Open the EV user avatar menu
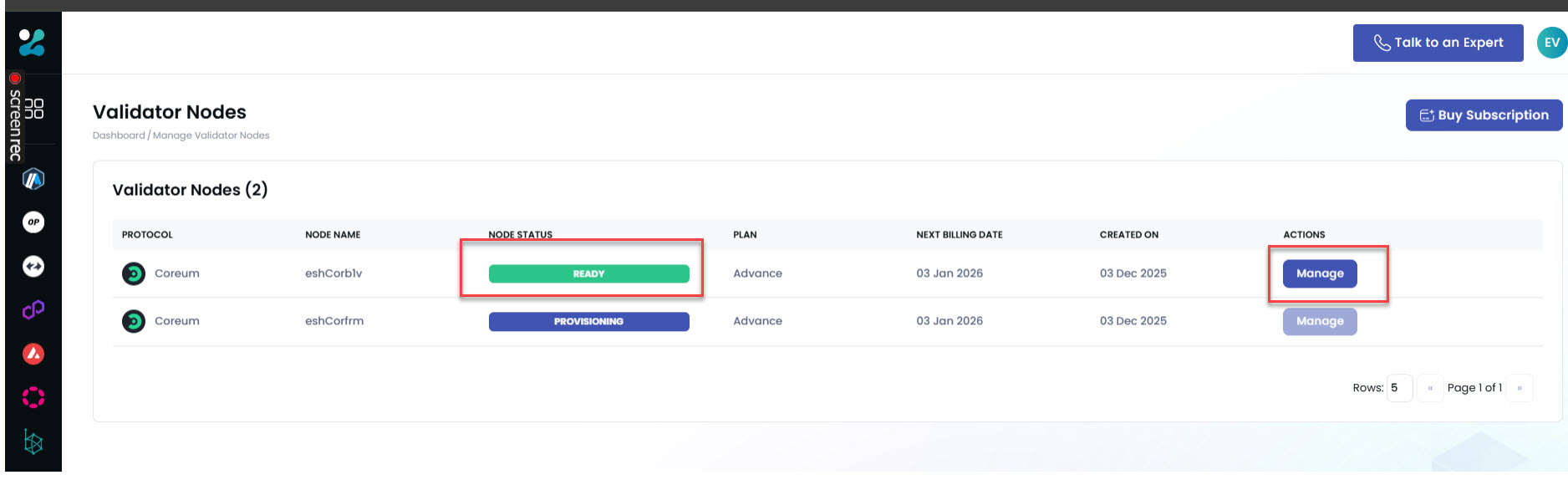Screen dimensions: 1568x480 pos(1551,43)
